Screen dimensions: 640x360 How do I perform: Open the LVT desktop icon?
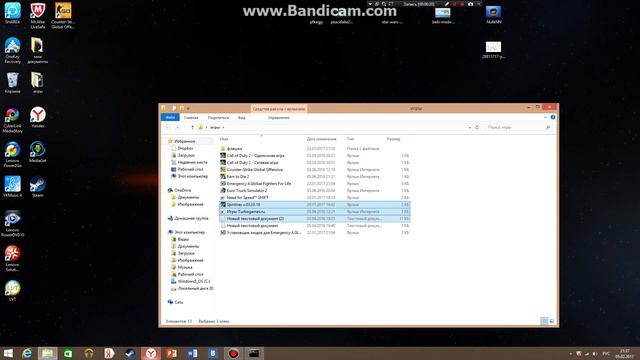pos(12,291)
